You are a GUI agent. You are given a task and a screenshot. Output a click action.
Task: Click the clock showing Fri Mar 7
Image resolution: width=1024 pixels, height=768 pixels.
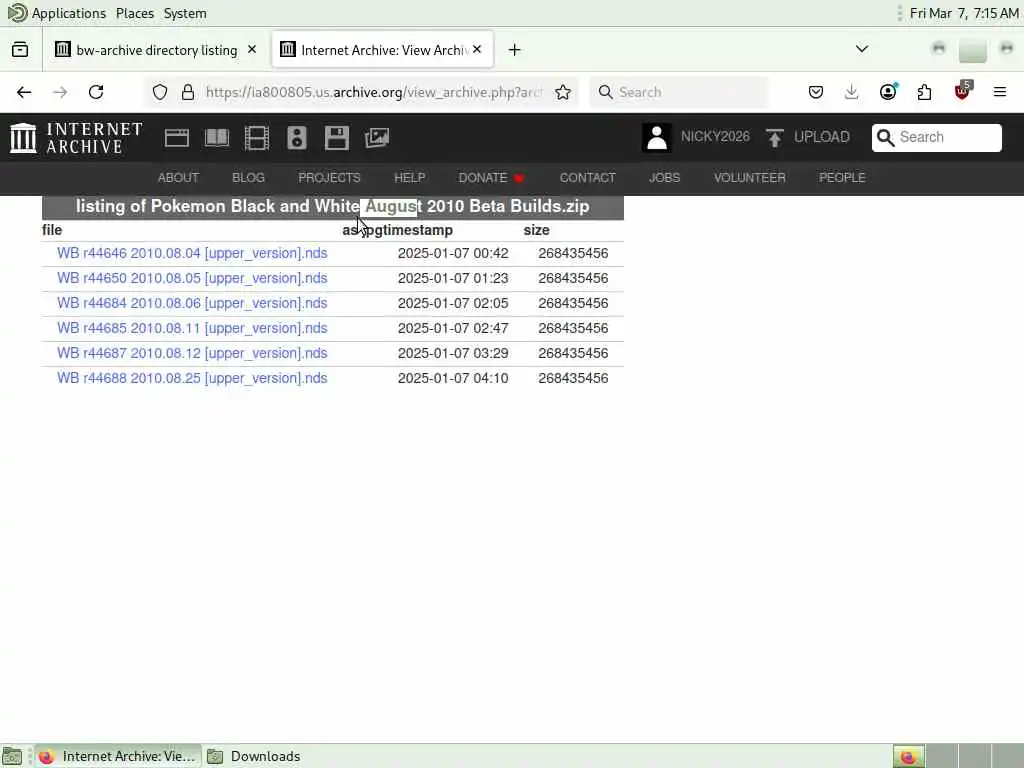[x=964, y=13]
